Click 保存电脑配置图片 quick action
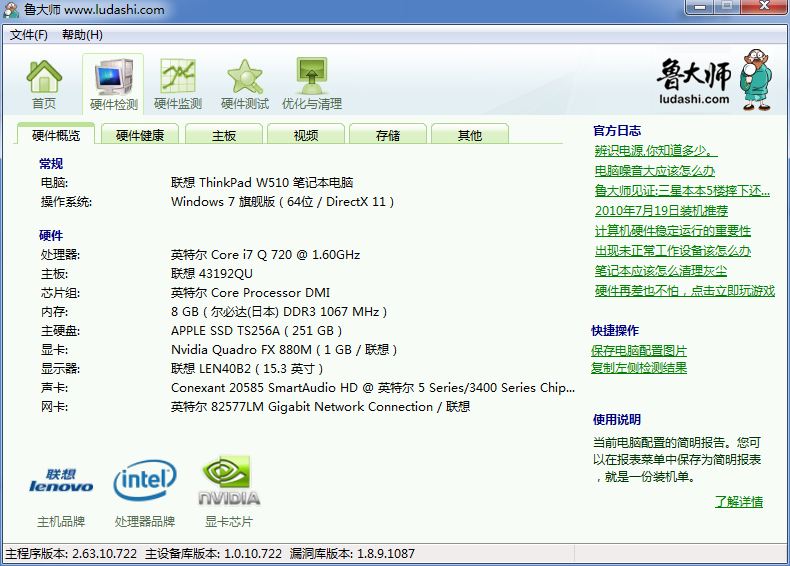Image resolution: width=790 pixels, height=566 pixels. click(639, 351)
